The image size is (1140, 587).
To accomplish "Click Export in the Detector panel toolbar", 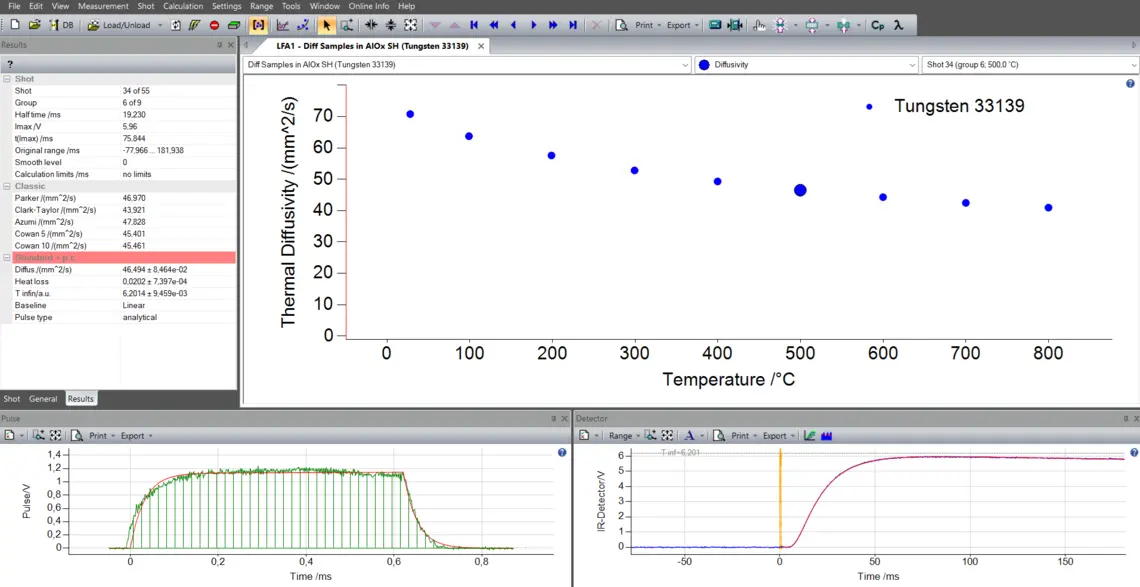I will (774, 436).
